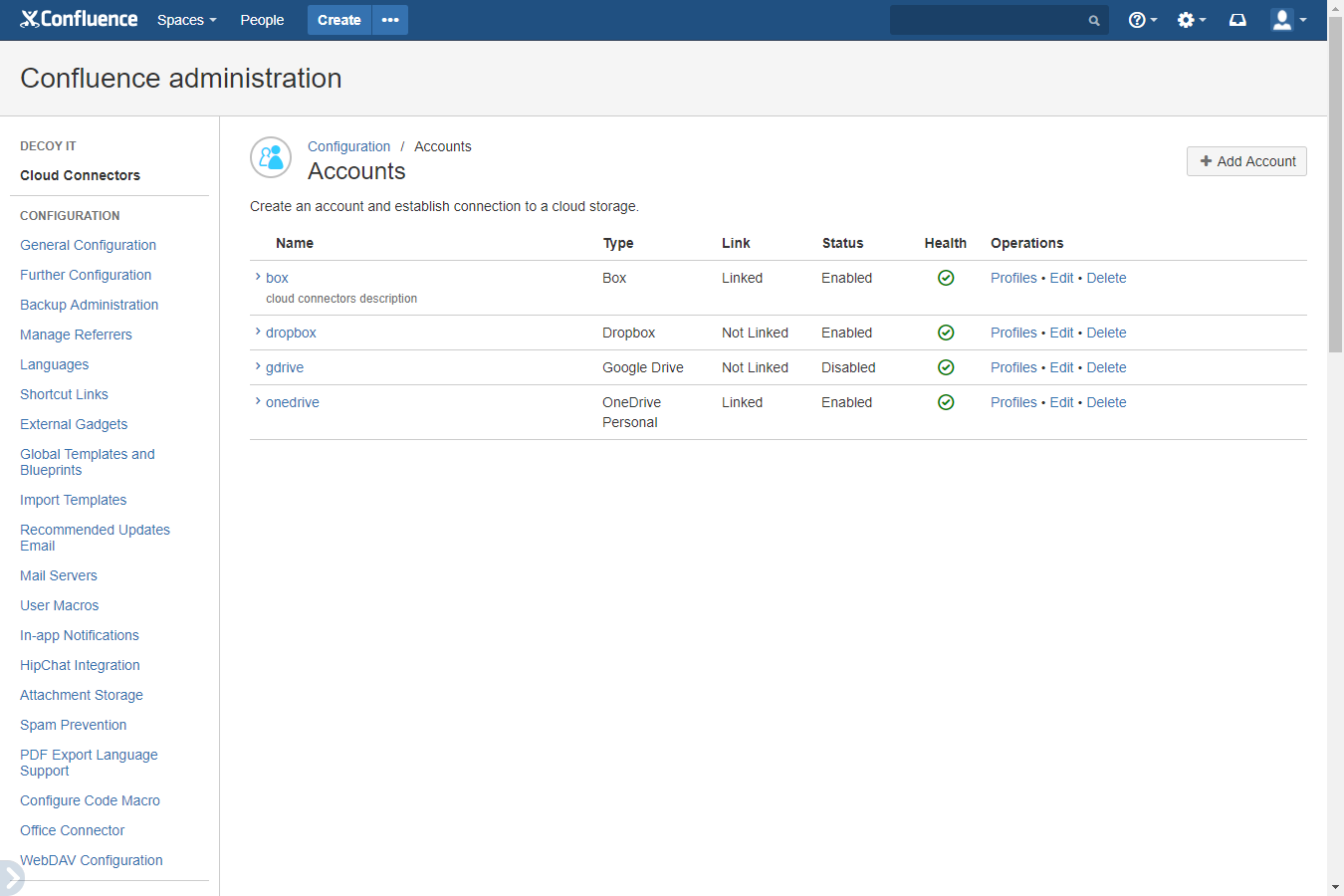Edit the gdrive account
1344x896 pixels.
click(1061, 367)
